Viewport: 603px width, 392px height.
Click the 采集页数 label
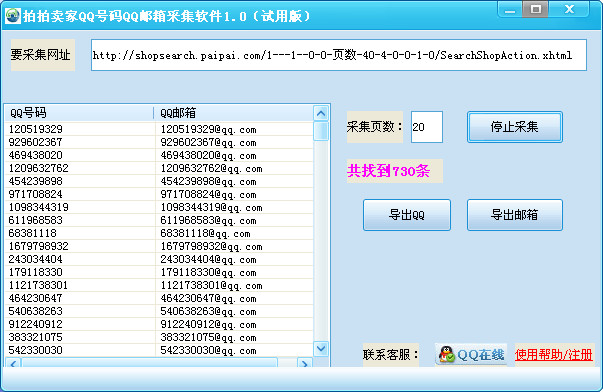coord(374,127)
